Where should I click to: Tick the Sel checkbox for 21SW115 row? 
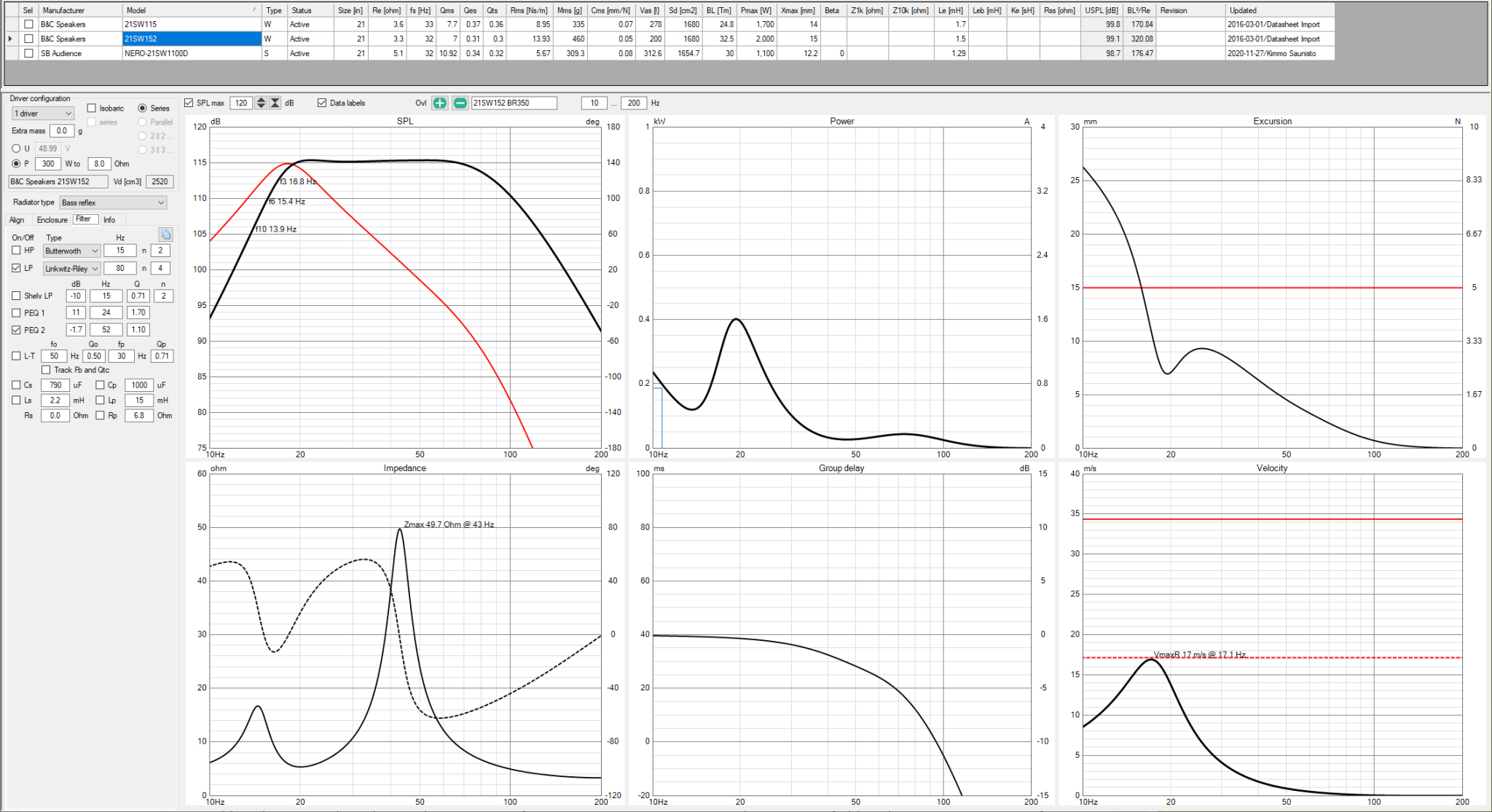tap(28, 24)
